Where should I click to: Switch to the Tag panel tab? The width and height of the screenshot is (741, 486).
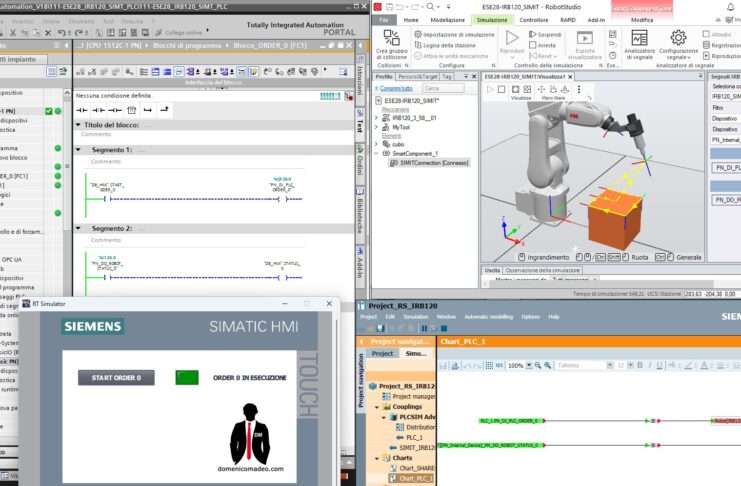pyautogui.click(x=447, y=77)
